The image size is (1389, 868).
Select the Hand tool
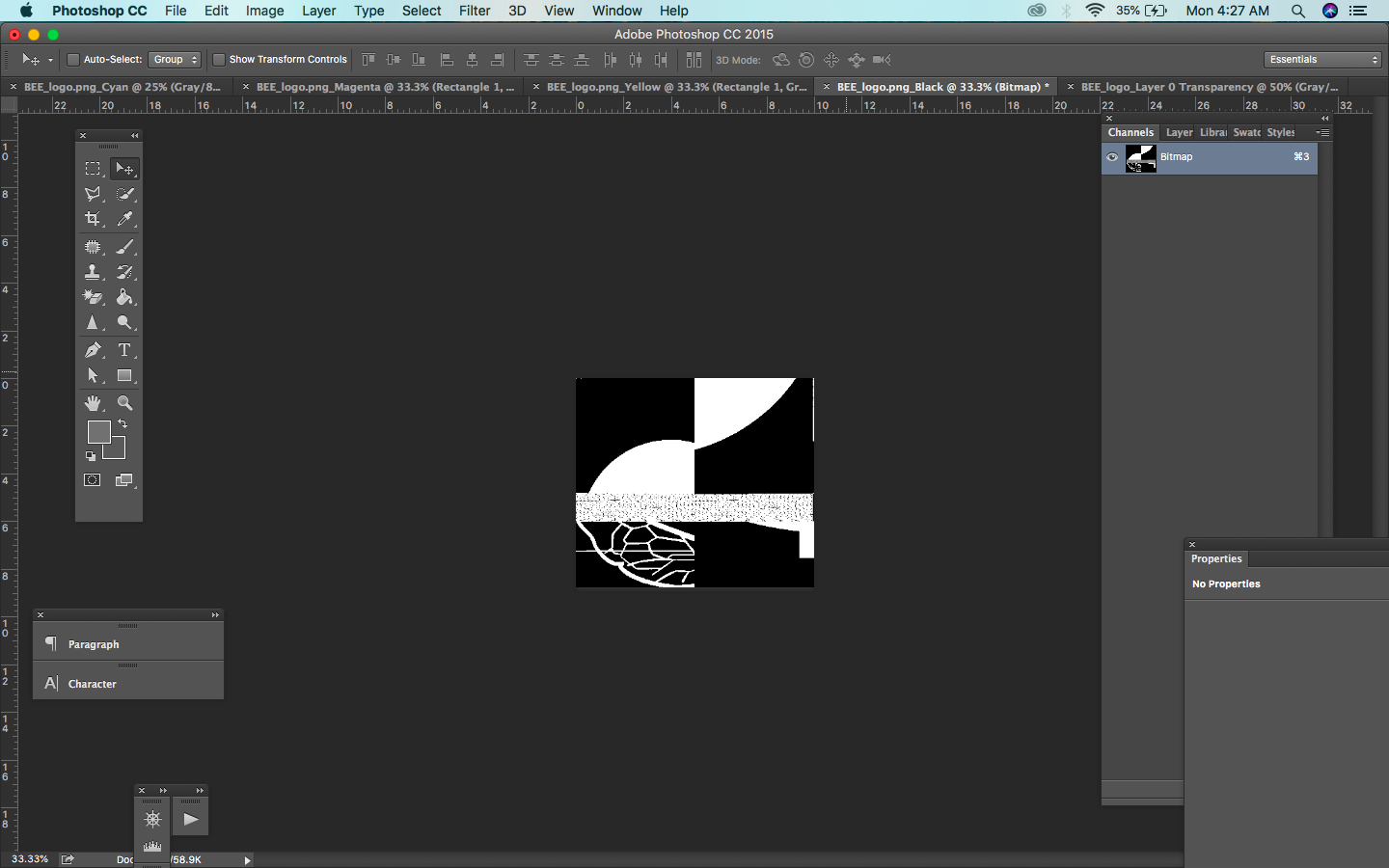tap(93, 403)
